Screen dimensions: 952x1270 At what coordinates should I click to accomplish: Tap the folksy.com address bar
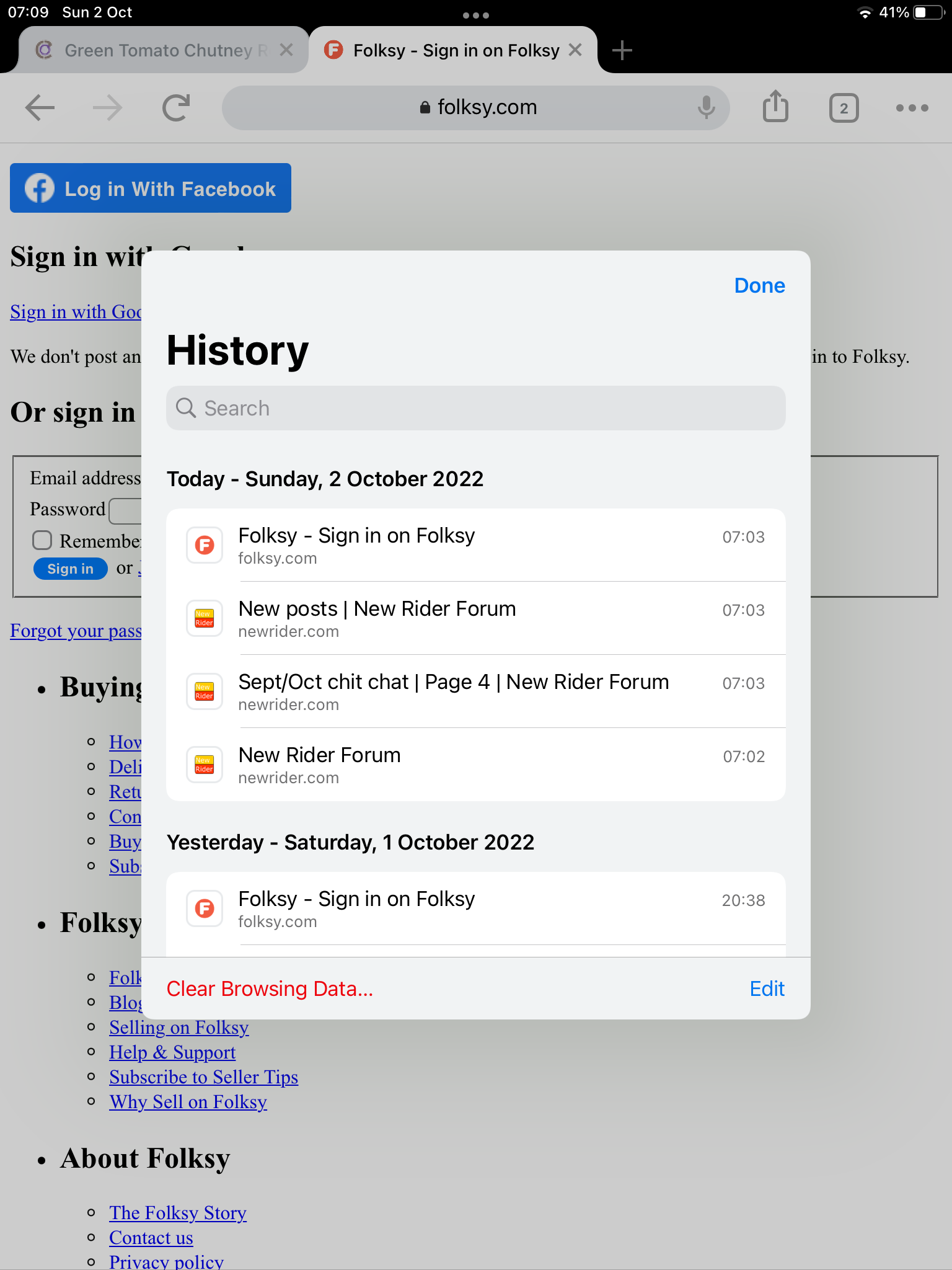pos(476,108)
